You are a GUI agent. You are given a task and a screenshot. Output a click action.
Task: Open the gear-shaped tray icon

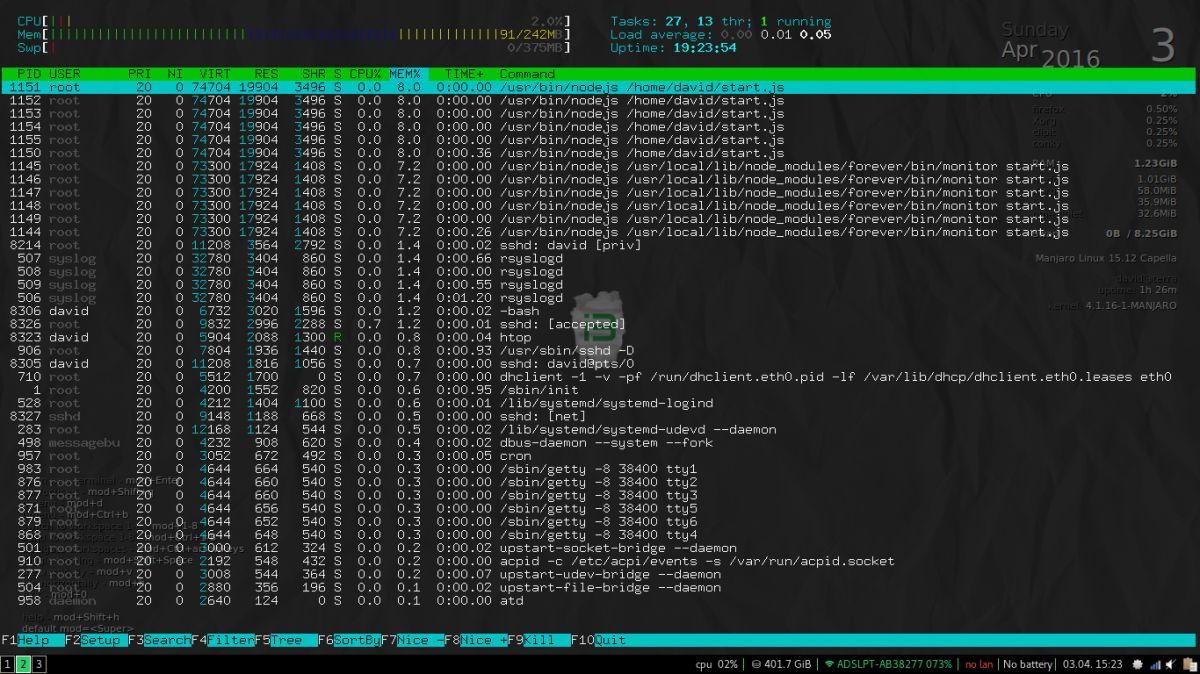pyautogui.click(x=1139, y=664)
